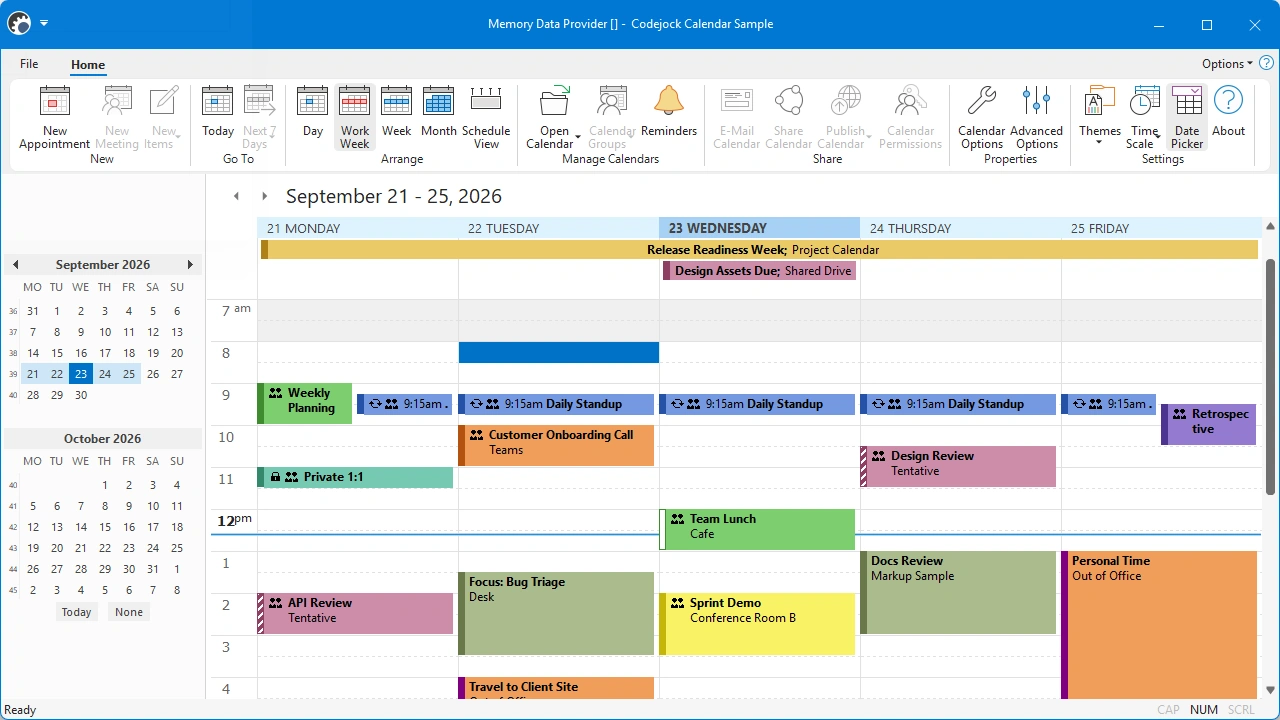Click scrollbar down arrow in calendar

(1271, 689)
